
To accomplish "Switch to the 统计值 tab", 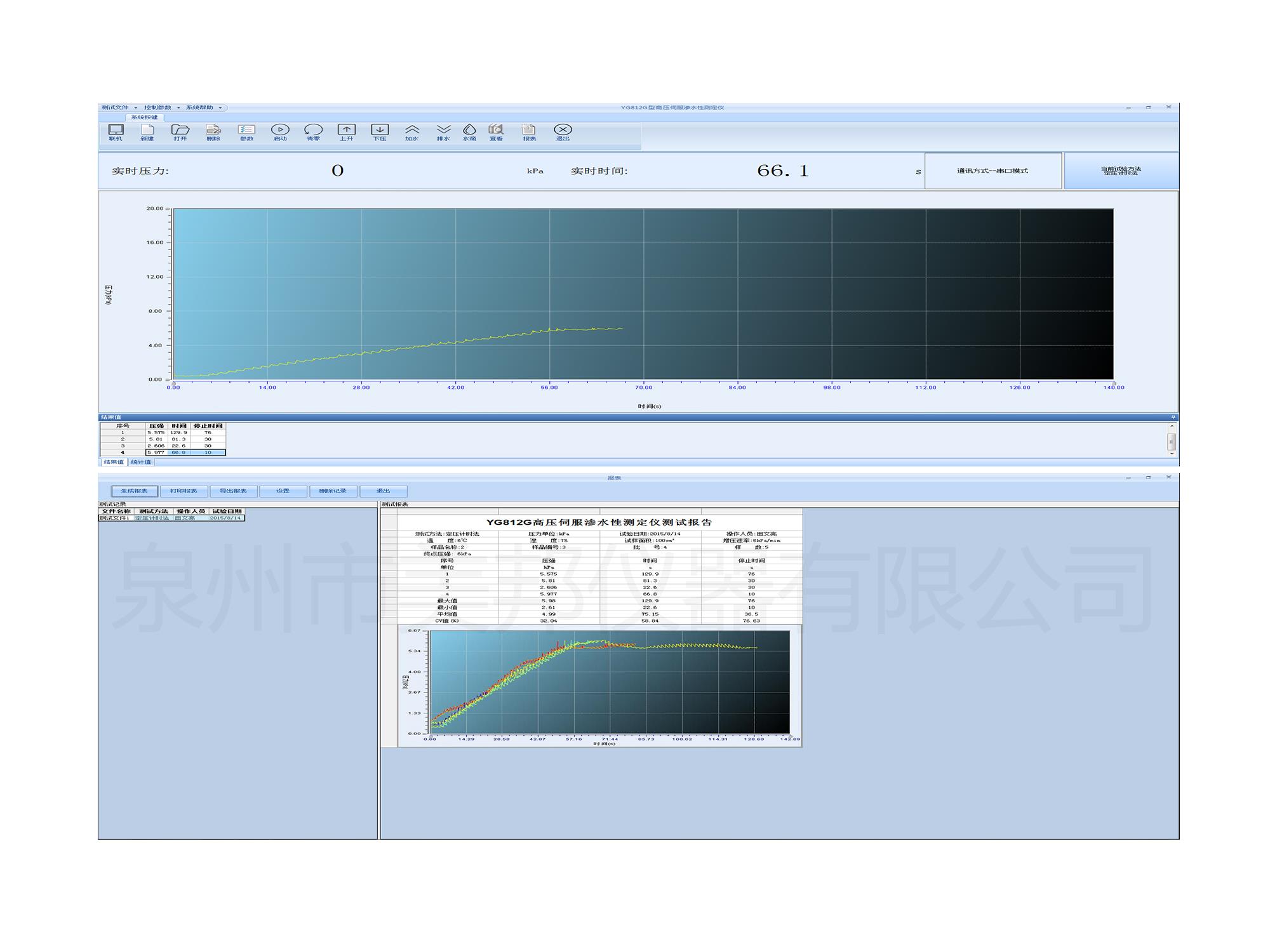I will pyautogui.click(x=141, y=462).
